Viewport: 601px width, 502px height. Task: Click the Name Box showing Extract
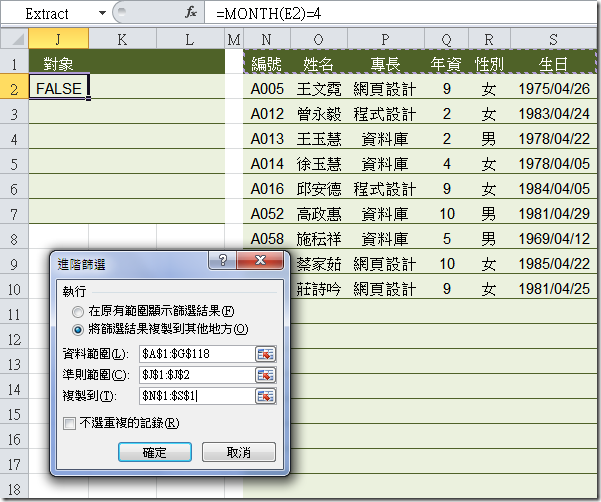(48, 13)
